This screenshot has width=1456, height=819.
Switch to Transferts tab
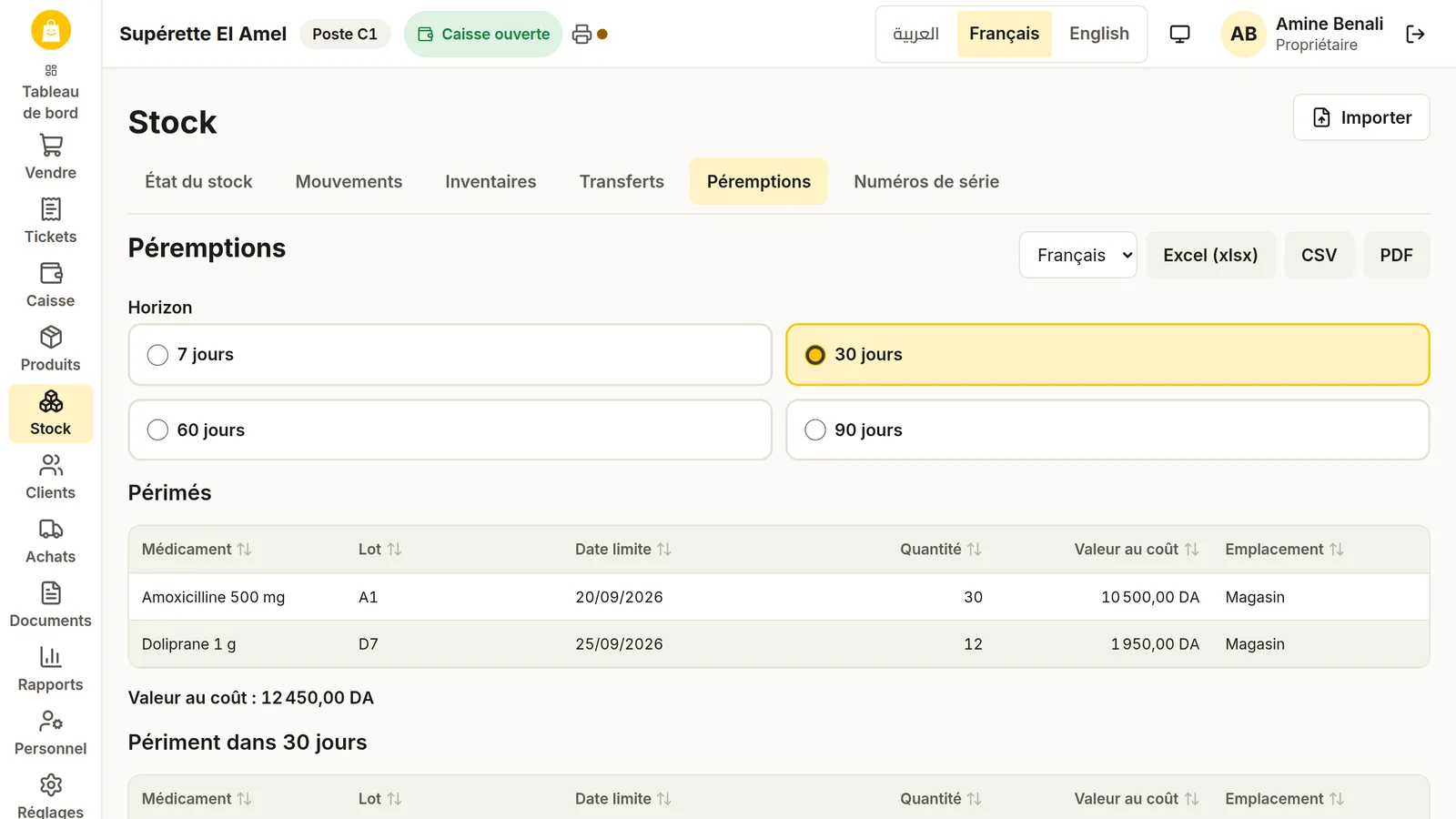[x=622, y=181]
